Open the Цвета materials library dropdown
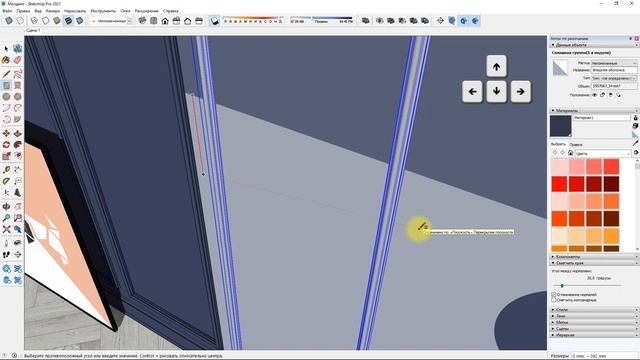 point(603,153)
